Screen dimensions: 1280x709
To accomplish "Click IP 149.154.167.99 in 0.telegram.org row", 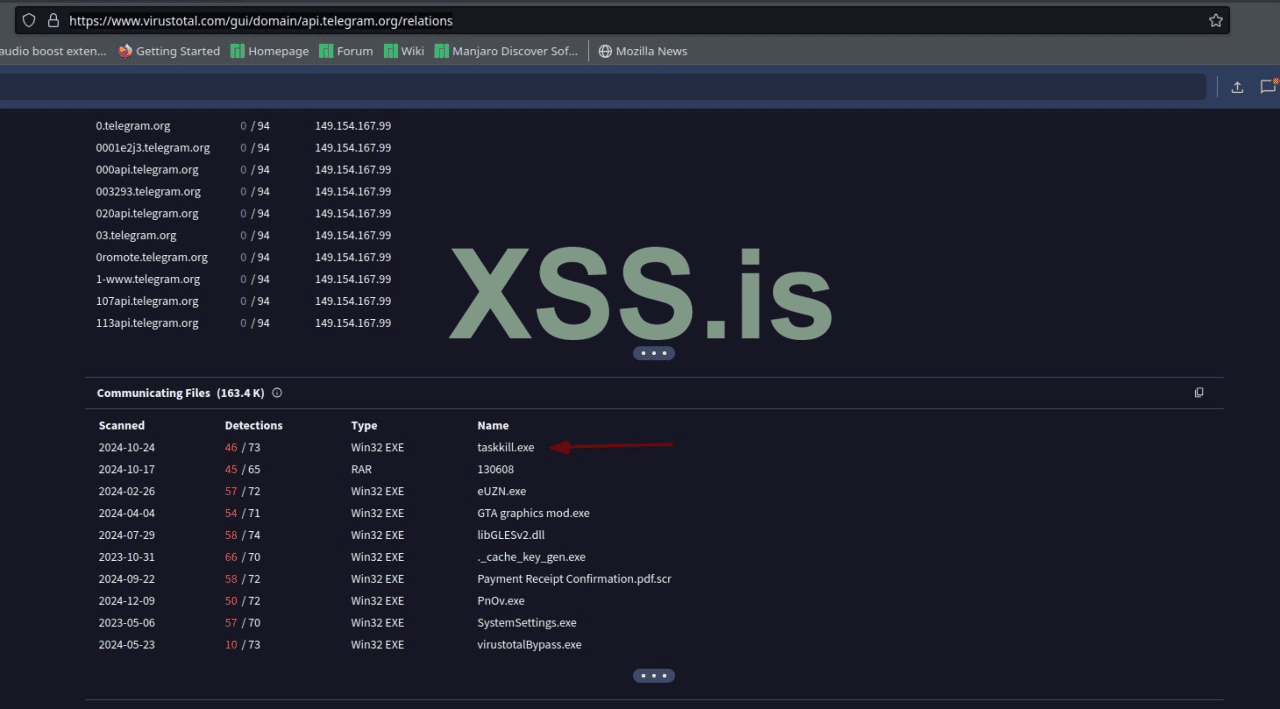I will (x=353, y=126).
